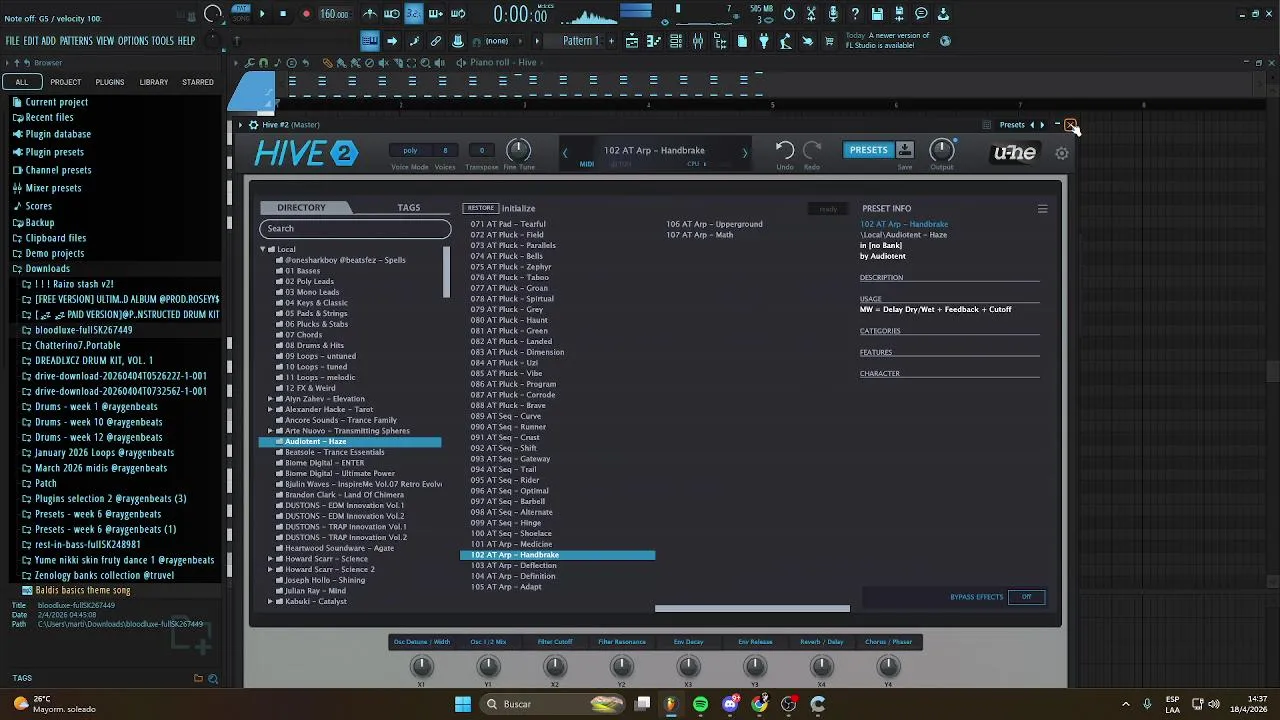
Task: Switch to the PLUGINS browser tab
Action: click(110, 82)
